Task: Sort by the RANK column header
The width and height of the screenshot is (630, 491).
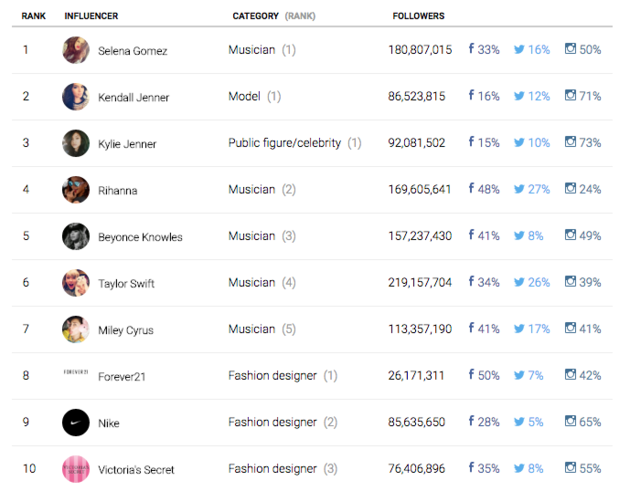Action: (33, 16)
